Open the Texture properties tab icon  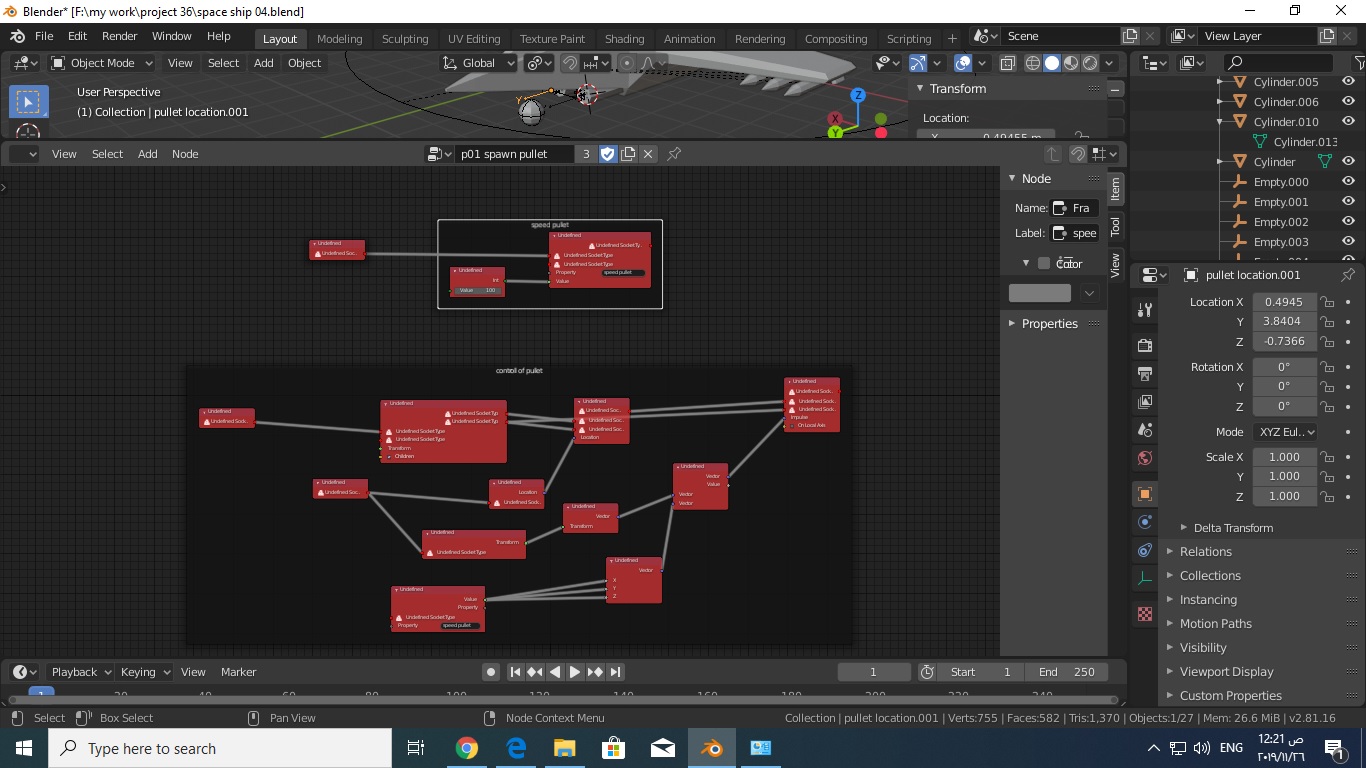pyautogui.click(x=1145, y=613)
